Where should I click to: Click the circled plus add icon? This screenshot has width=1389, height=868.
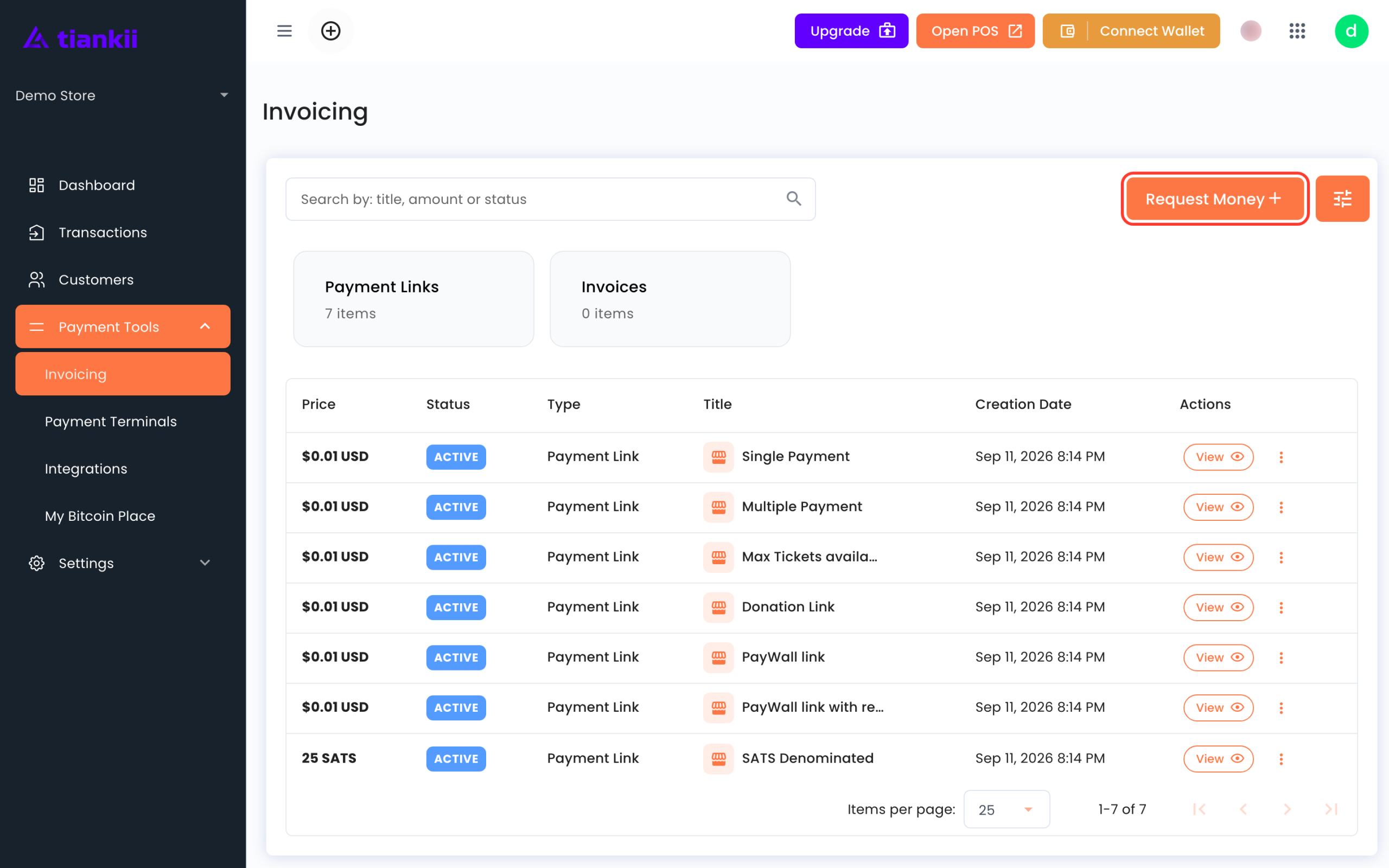(x=330, y=31)
